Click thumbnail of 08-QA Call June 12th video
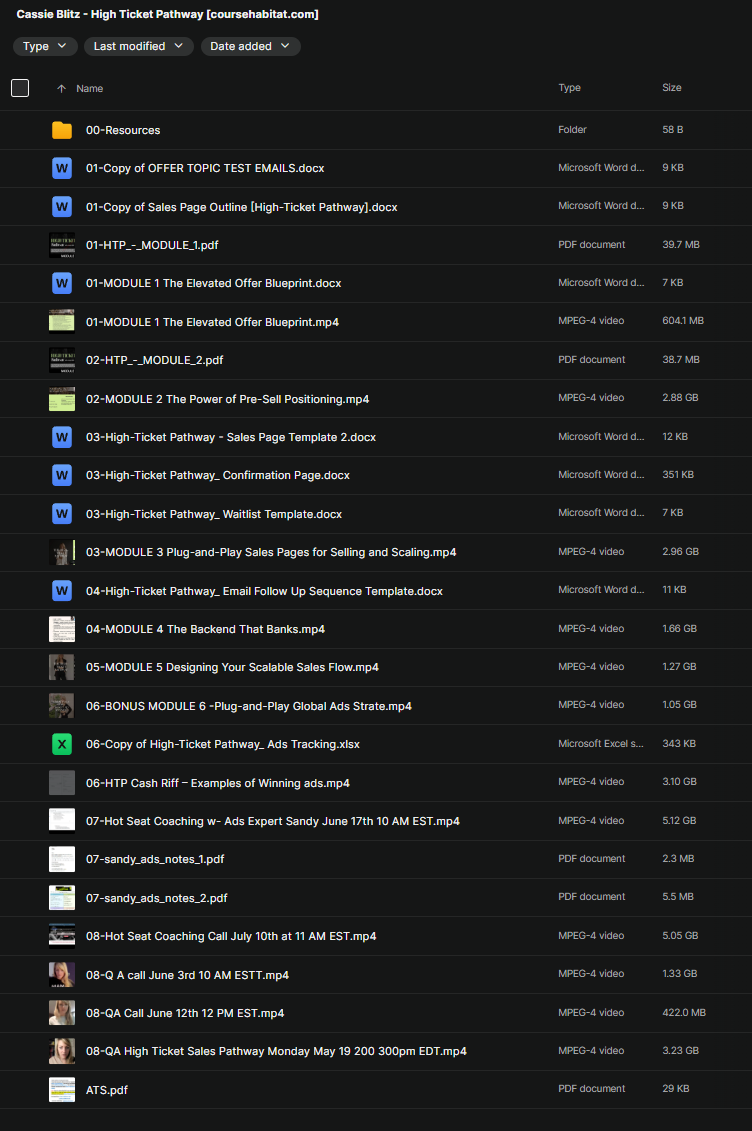The image size is (752, 1131). tap(62, 1013)
